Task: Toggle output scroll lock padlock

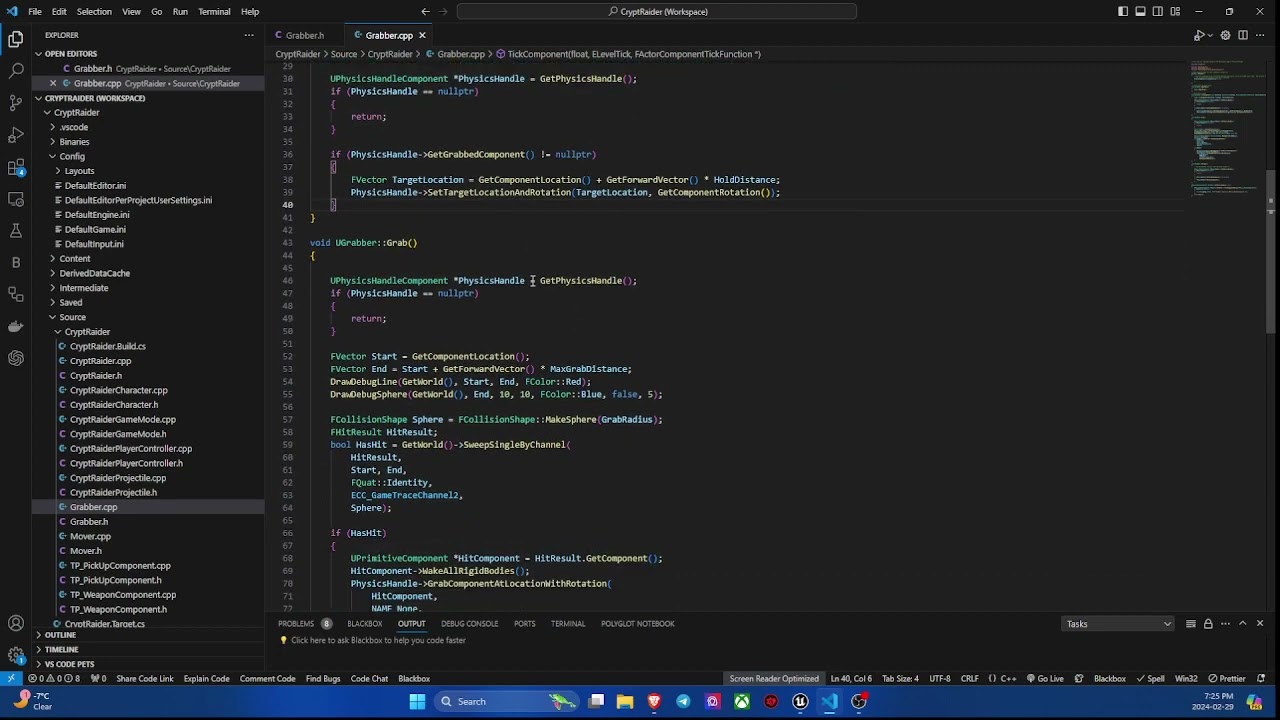Action: point(1208,624)
